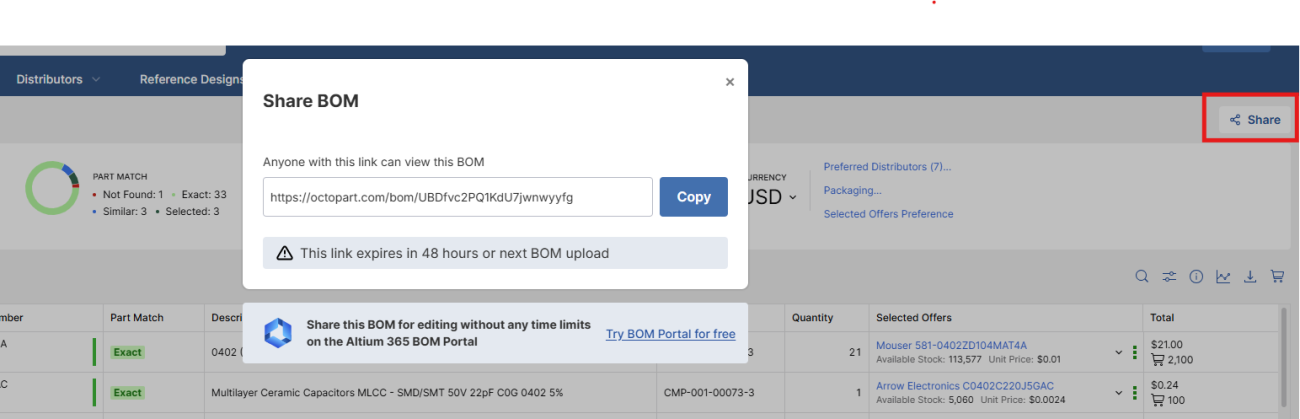Click the Part Match column header
The image size is (1300, 419).
click(x=154, y=318)
